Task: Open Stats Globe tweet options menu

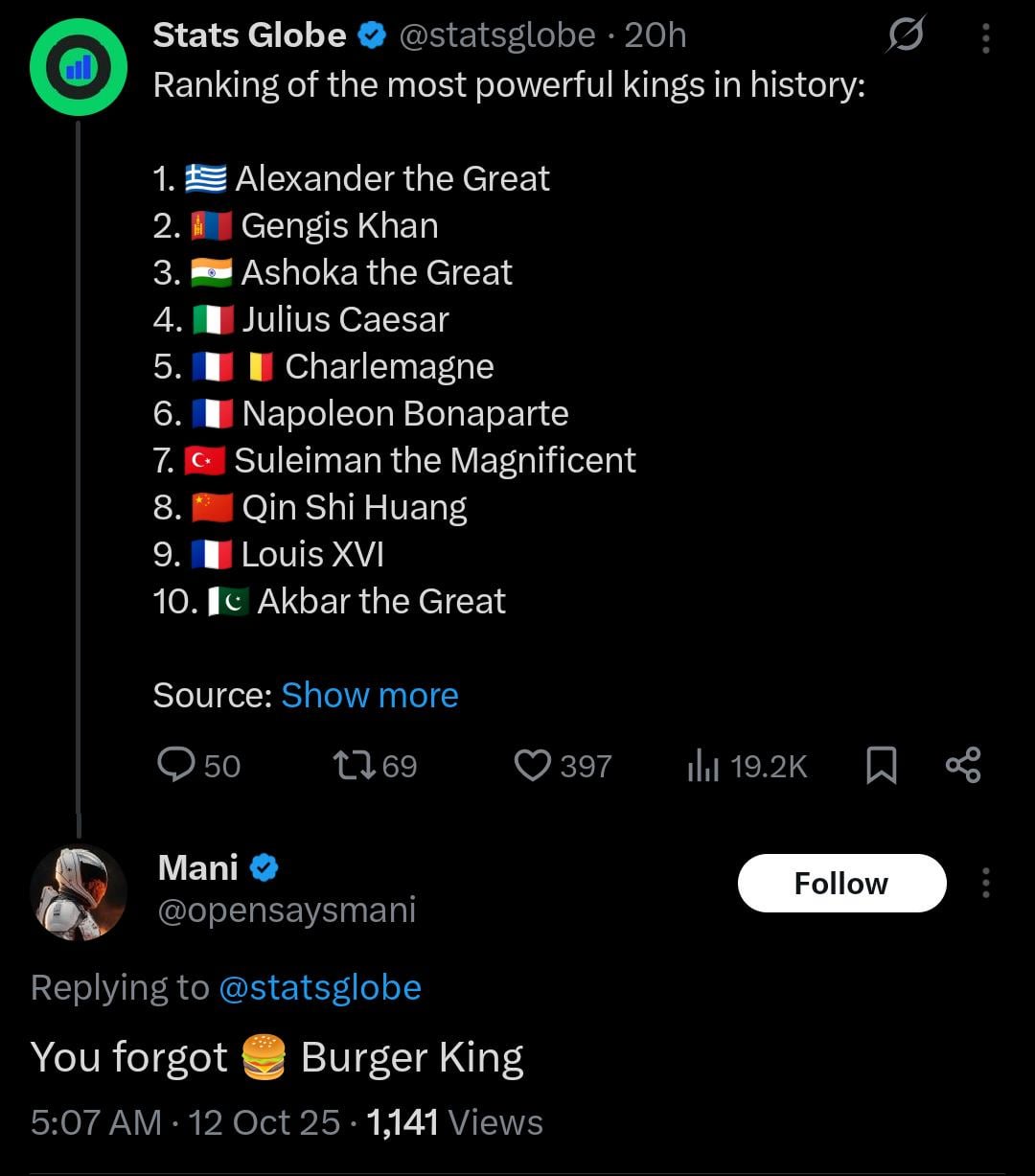Action: (985, 37)
